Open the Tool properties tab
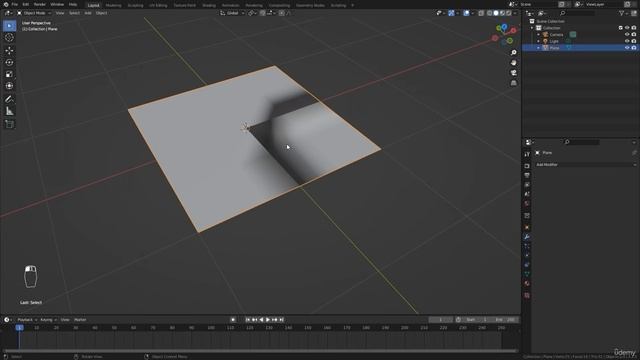640x360 pixels. click(527, 154)
